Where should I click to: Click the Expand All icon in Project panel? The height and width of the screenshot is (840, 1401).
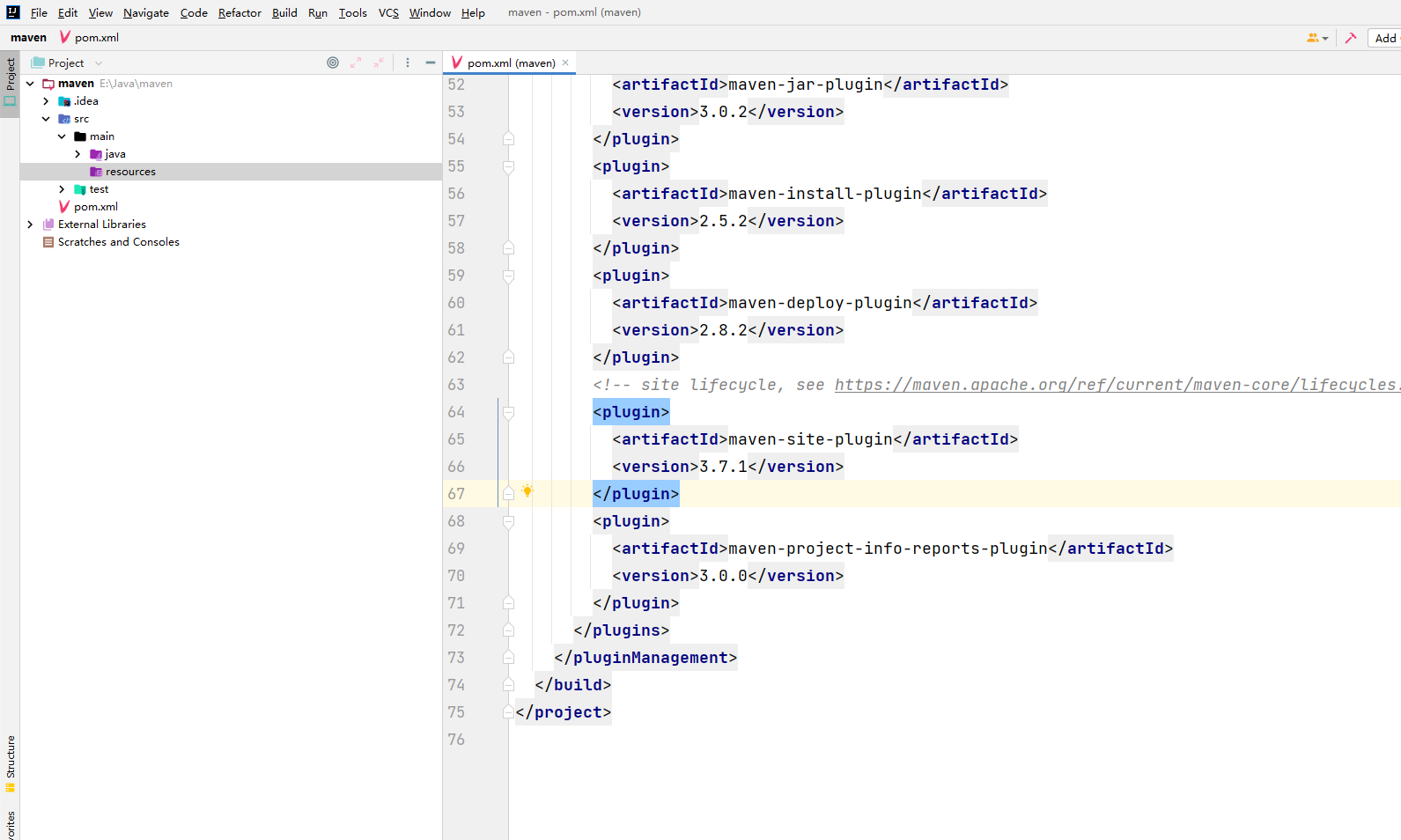pyautogui.click(x=356, y=63)
